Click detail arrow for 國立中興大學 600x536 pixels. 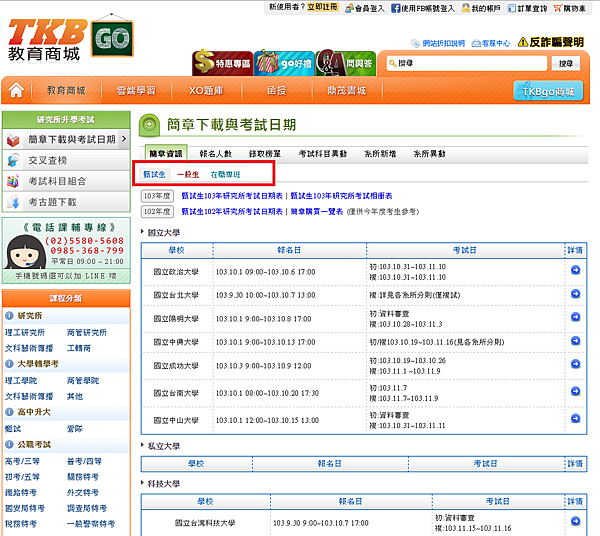[x=575, y=341]
